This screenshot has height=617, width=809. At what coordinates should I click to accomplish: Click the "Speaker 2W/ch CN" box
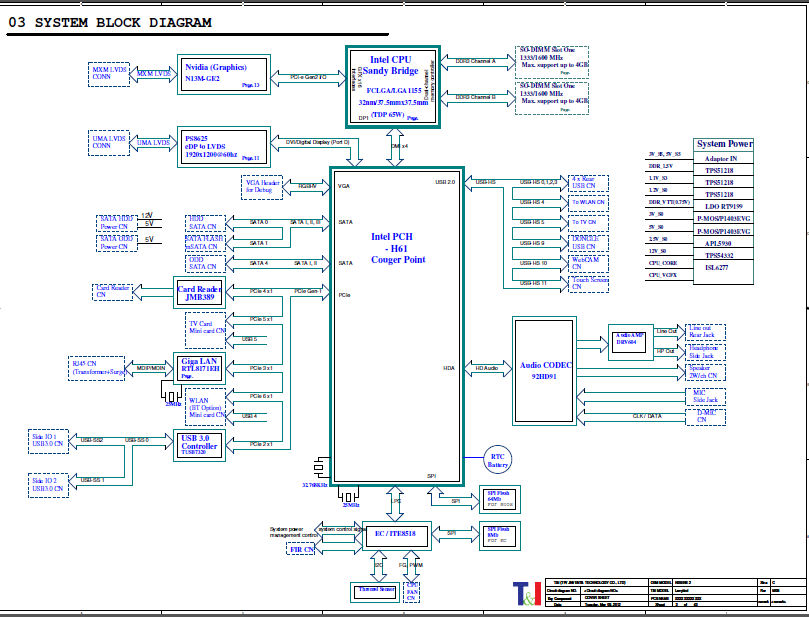point(705,372)
